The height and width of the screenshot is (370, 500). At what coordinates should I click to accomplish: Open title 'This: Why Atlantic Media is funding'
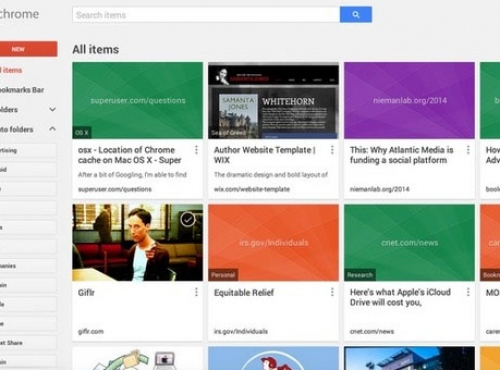[402, 155]
